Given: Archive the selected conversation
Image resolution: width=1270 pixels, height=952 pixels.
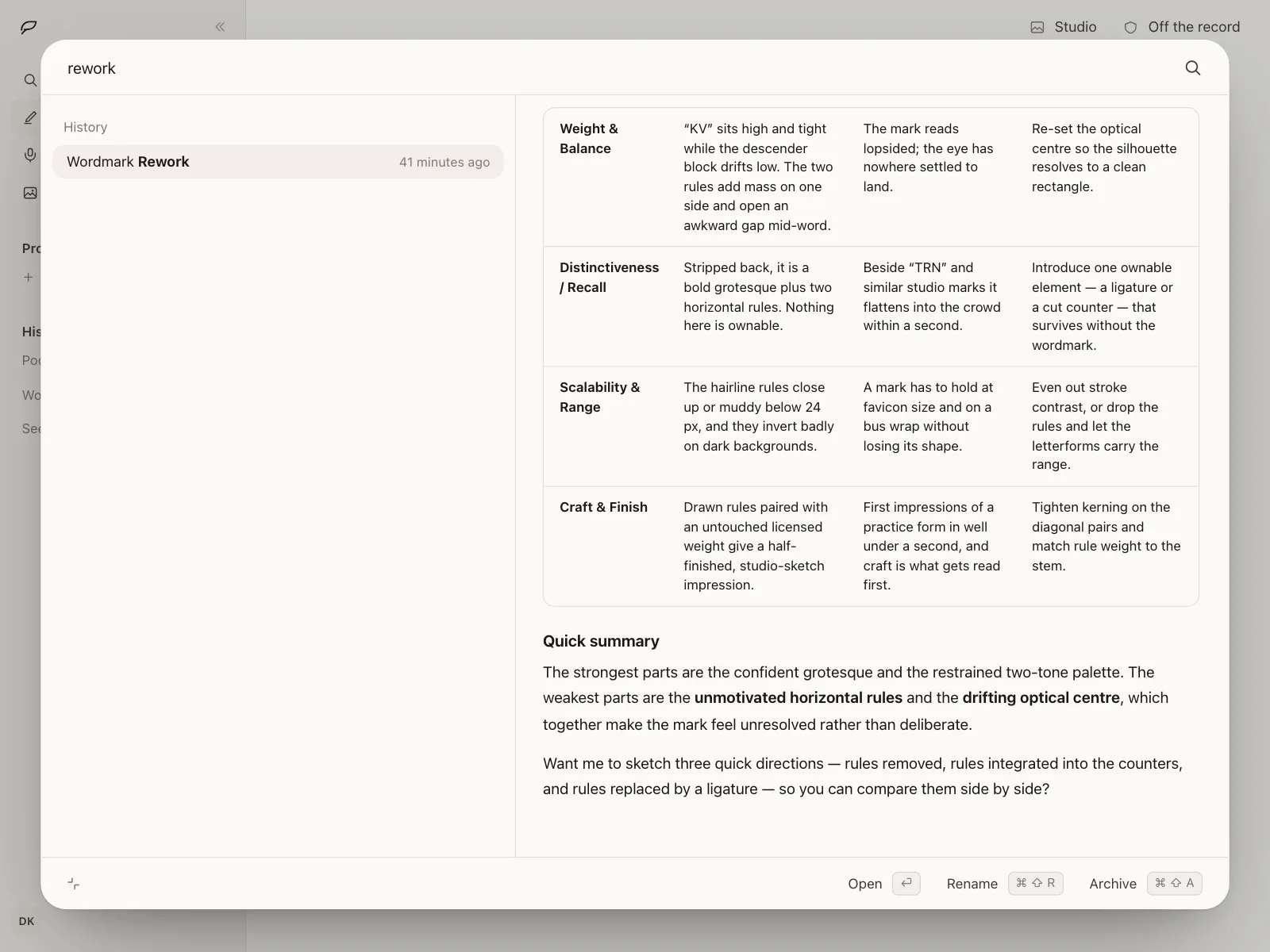Looking at the screenshot, I should 1145,884.
